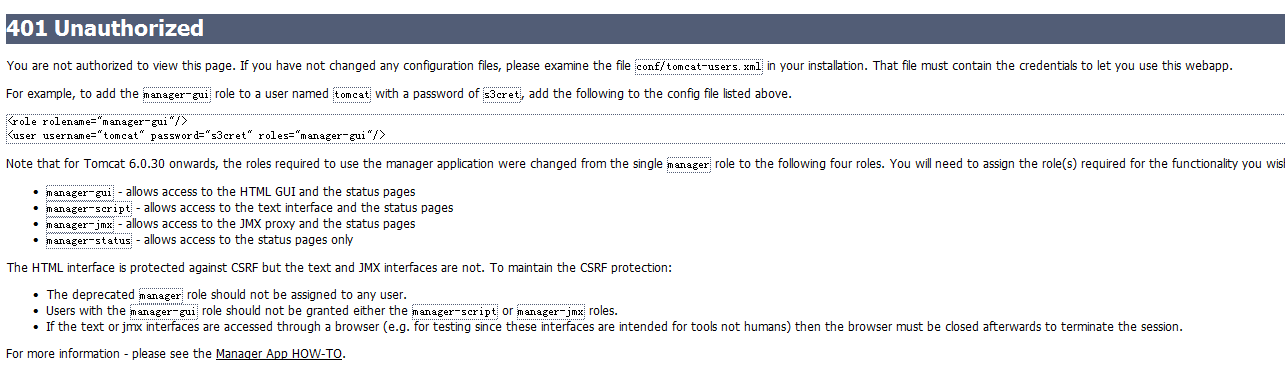Click the For more information sentence
Image resolution: width=1285 pixels, height=372 pixels.
click(176, 354)
